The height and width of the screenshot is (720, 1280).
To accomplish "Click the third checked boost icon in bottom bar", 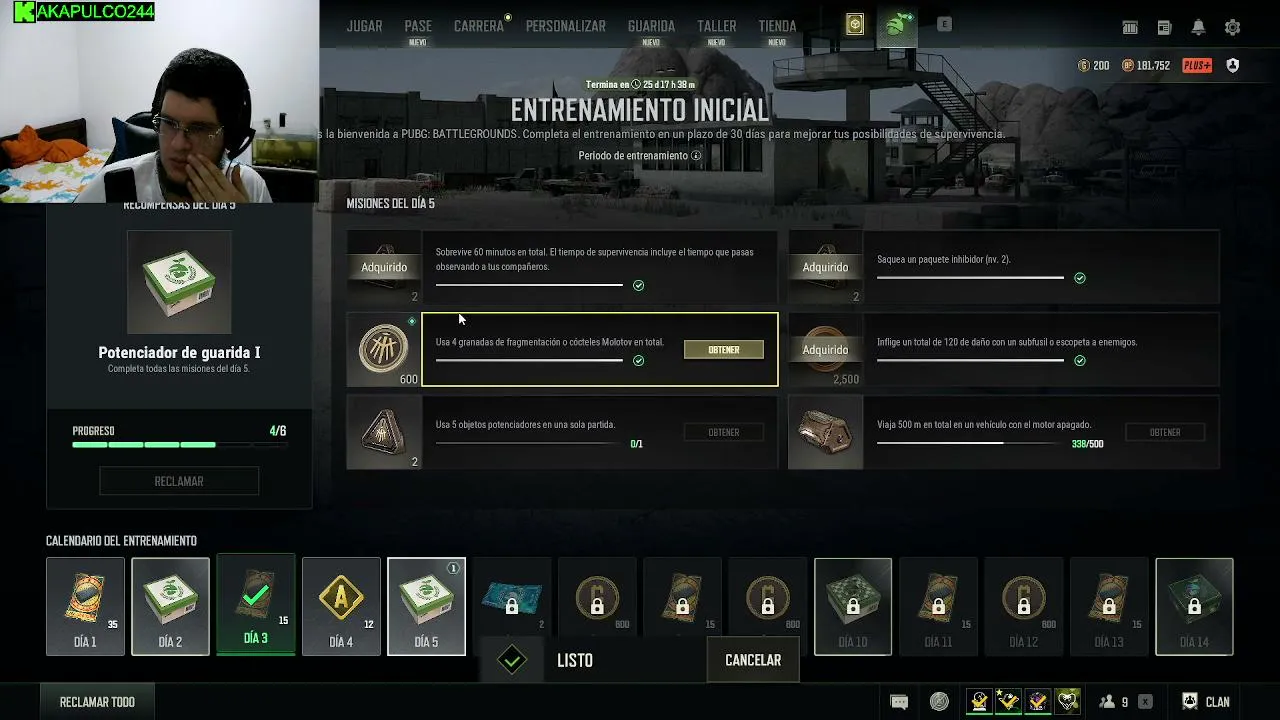I will click(x=1038, y=702).
